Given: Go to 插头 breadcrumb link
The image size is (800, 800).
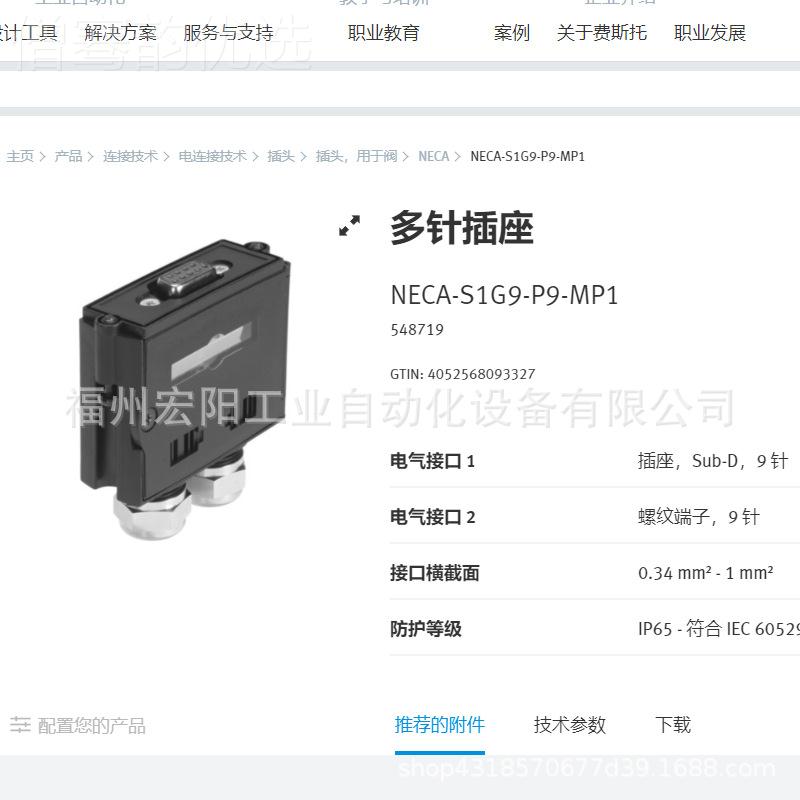Looking at the screenshot, I should 281,156.
